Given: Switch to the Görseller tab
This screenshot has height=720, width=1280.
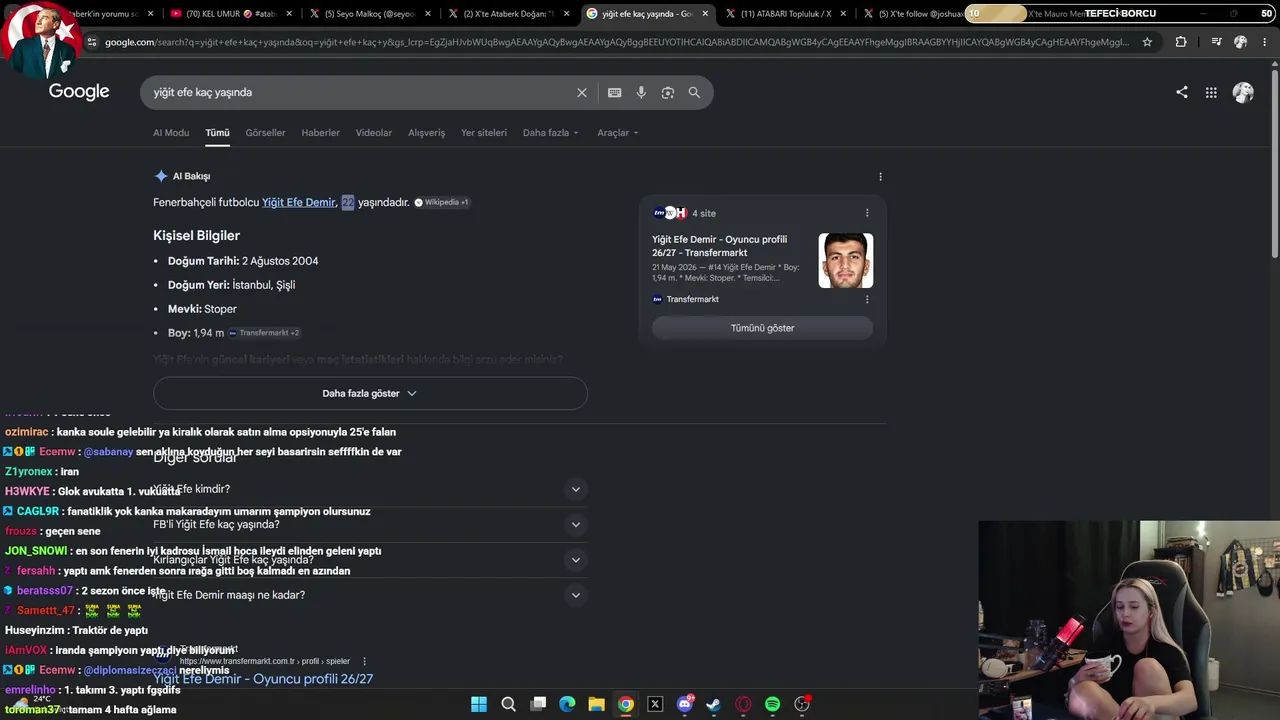Looking at the screenshot, I should click(265, 133).
